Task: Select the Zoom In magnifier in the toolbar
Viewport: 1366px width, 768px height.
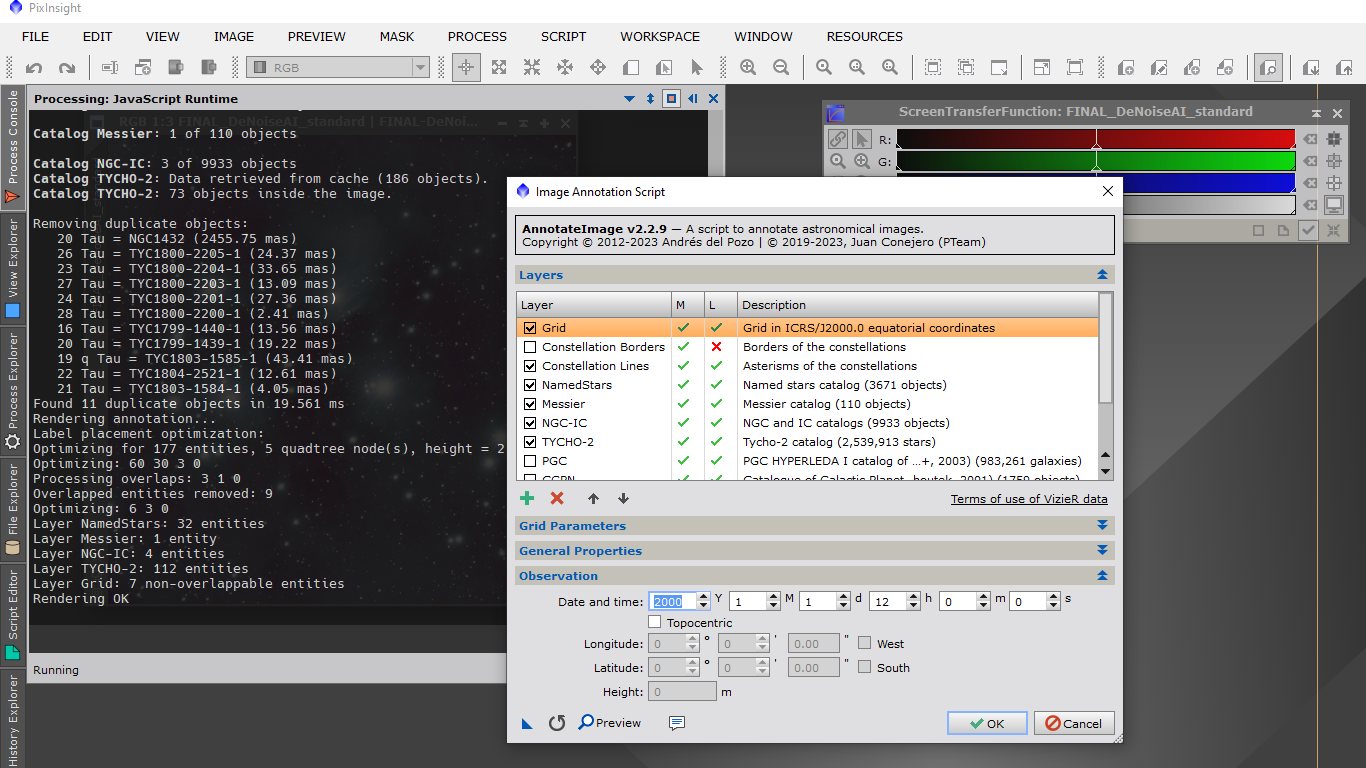Action: 748,67
